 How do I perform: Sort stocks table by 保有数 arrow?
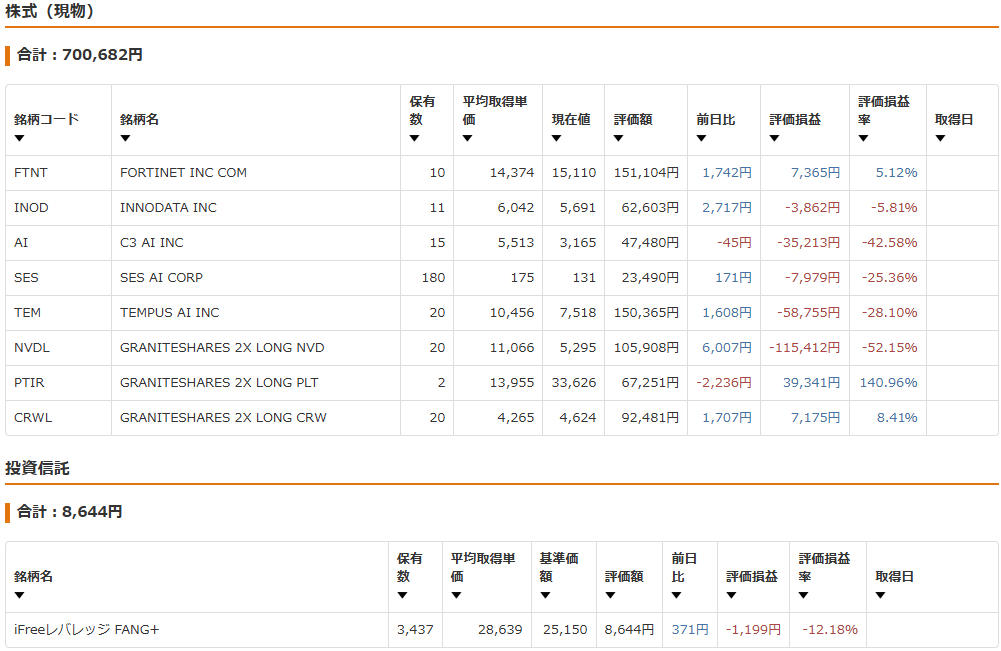[414, 138]
